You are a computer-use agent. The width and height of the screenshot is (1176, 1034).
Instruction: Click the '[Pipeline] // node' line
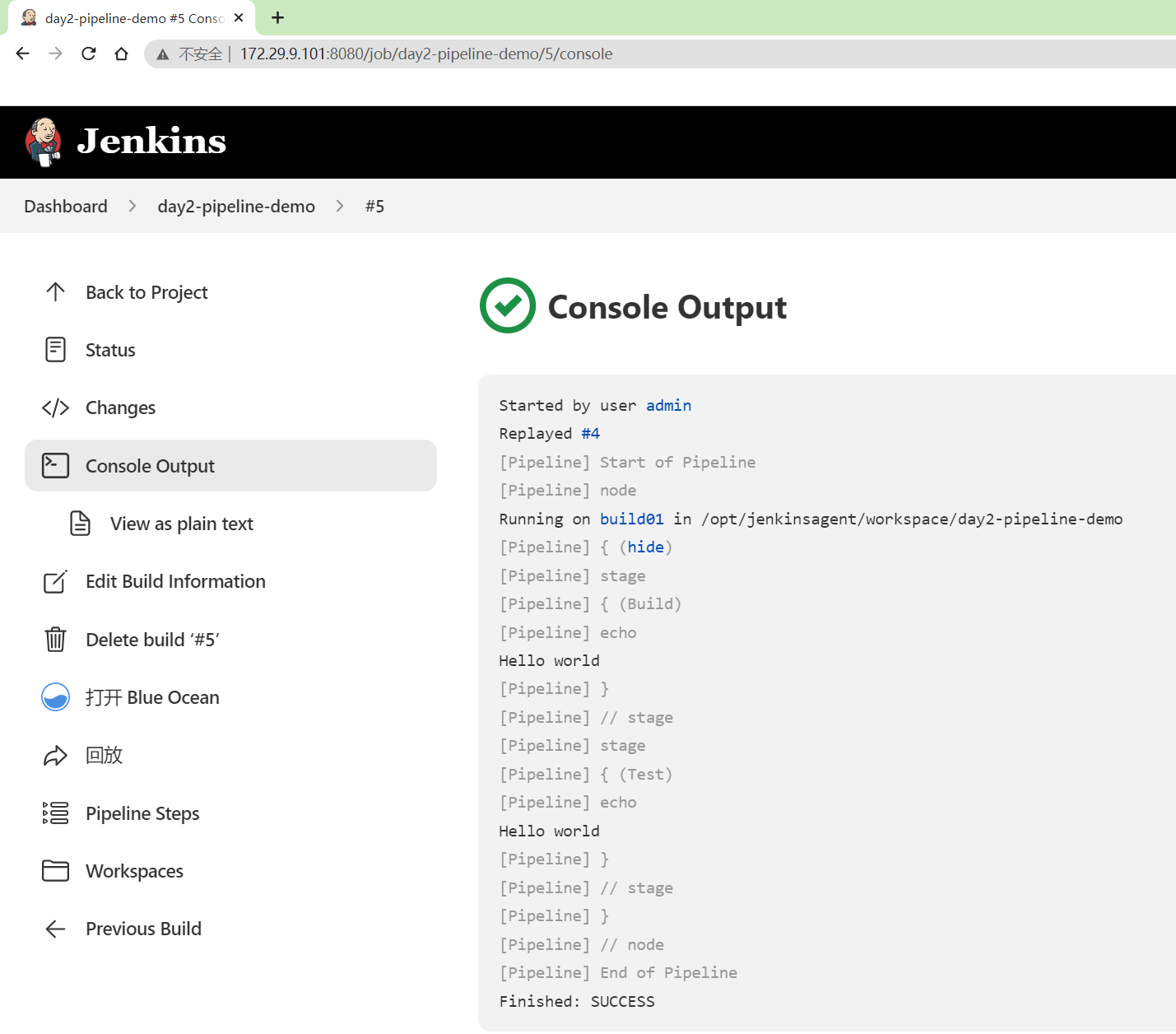[x=581, y=944]
